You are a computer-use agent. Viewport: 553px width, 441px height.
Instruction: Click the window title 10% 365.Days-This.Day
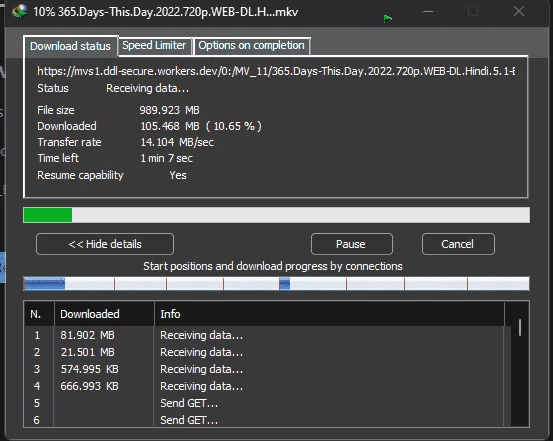tap(166, 12)
